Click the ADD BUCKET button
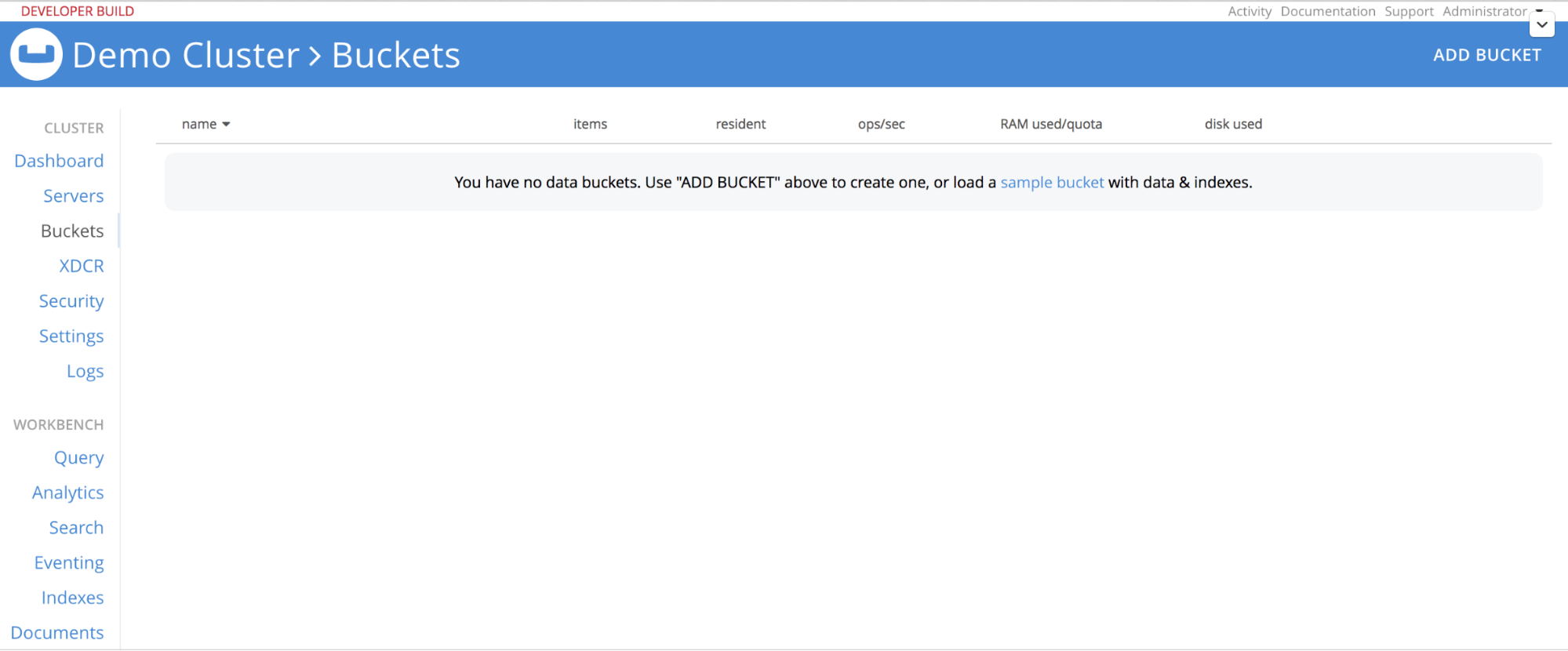The image size is (1568, 651). click(x=1486, y=55)
